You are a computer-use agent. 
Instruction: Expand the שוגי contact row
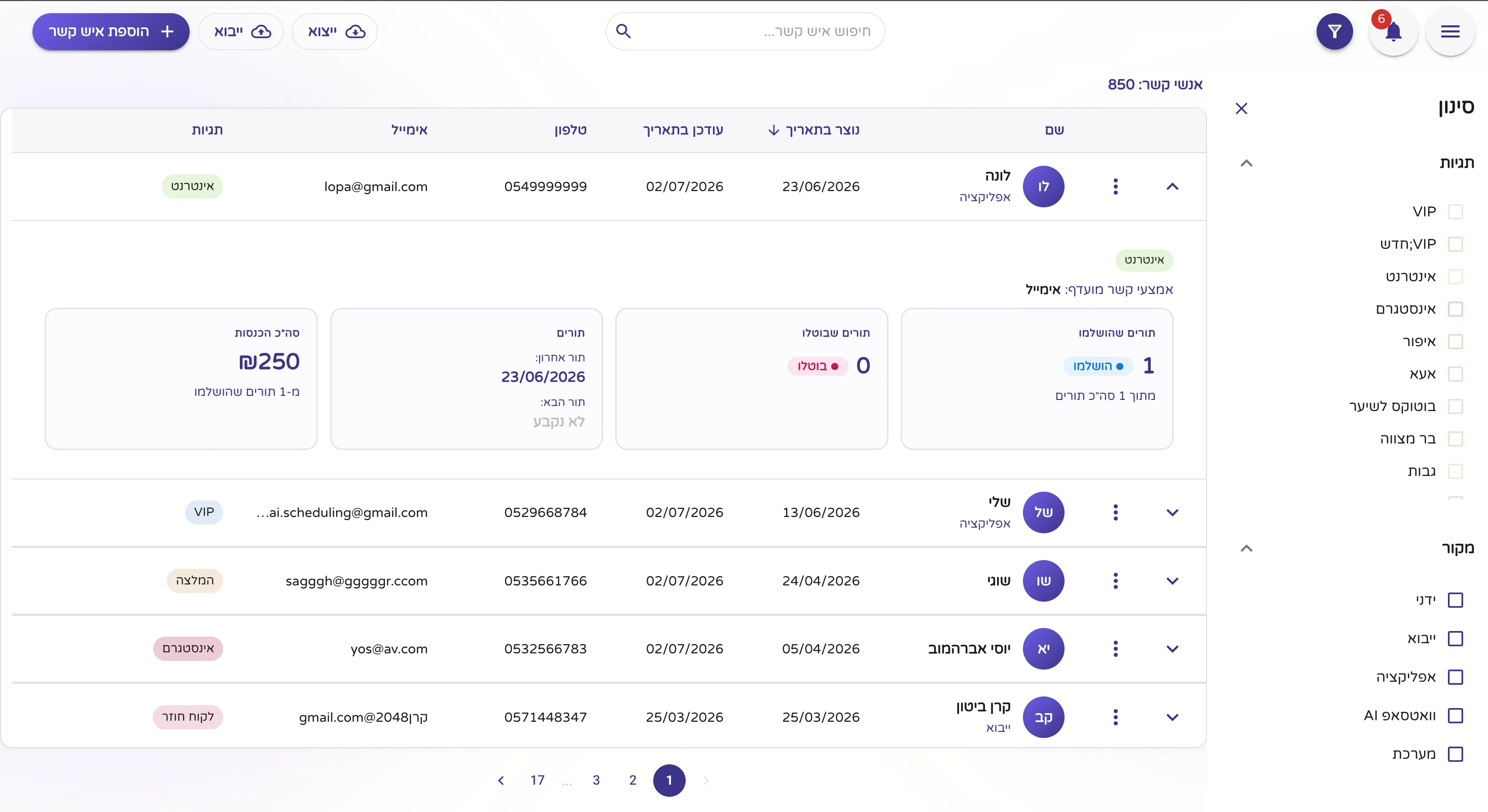pos(1172,580)
